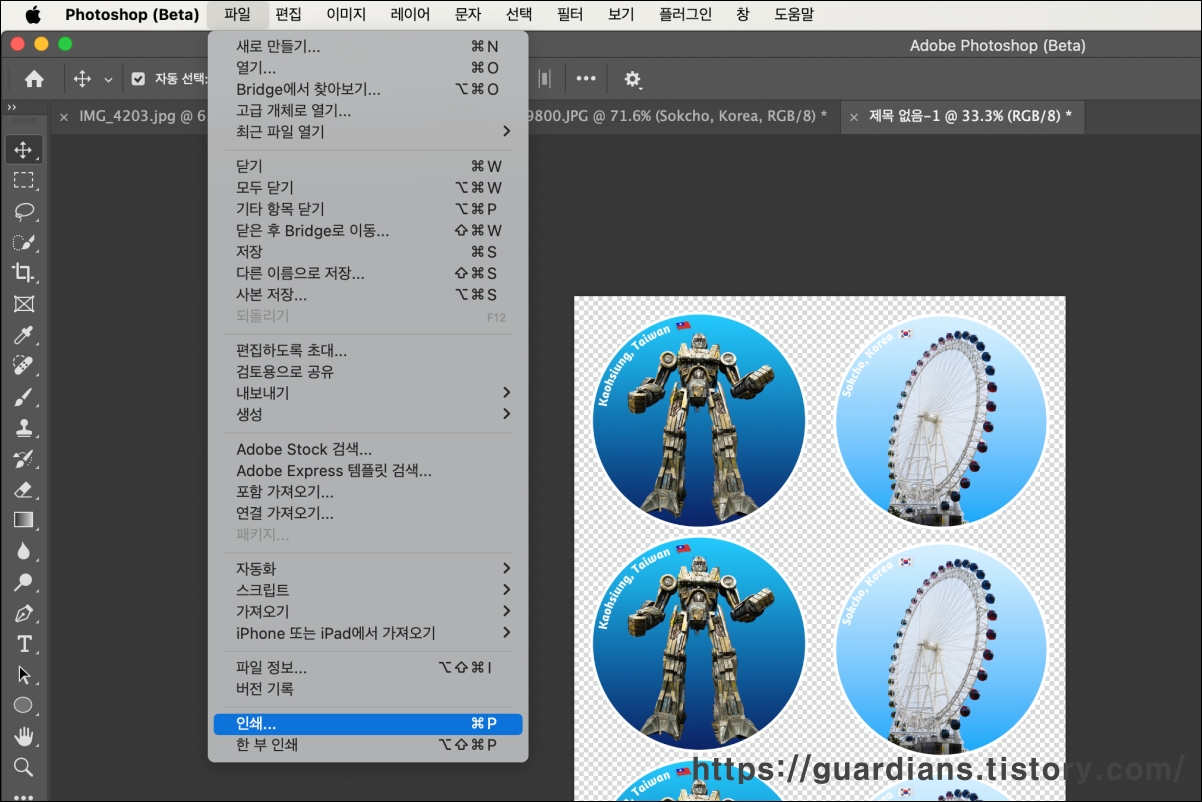This screenshot has height=802, width=1202.
Task: Choose 검토용으로 공유 entry
Action: tap(368, 372)
